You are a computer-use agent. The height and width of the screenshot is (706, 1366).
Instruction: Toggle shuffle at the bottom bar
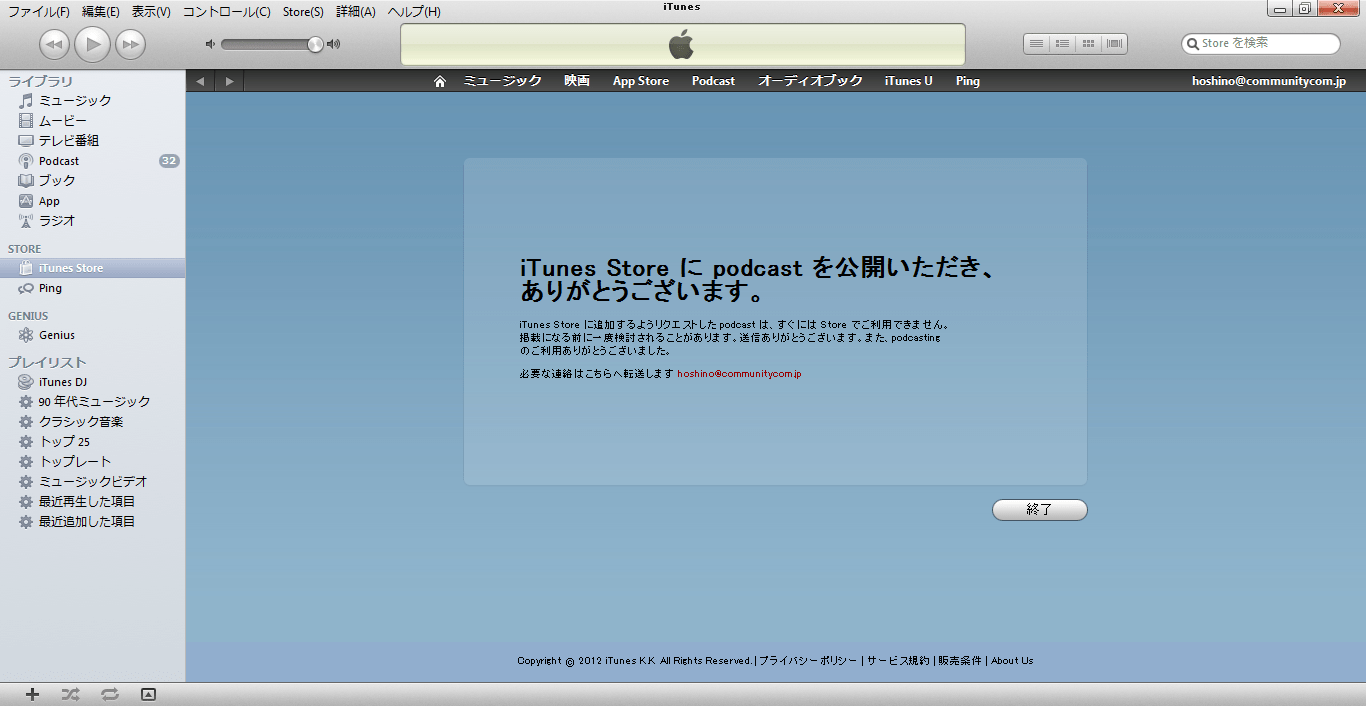70,694
